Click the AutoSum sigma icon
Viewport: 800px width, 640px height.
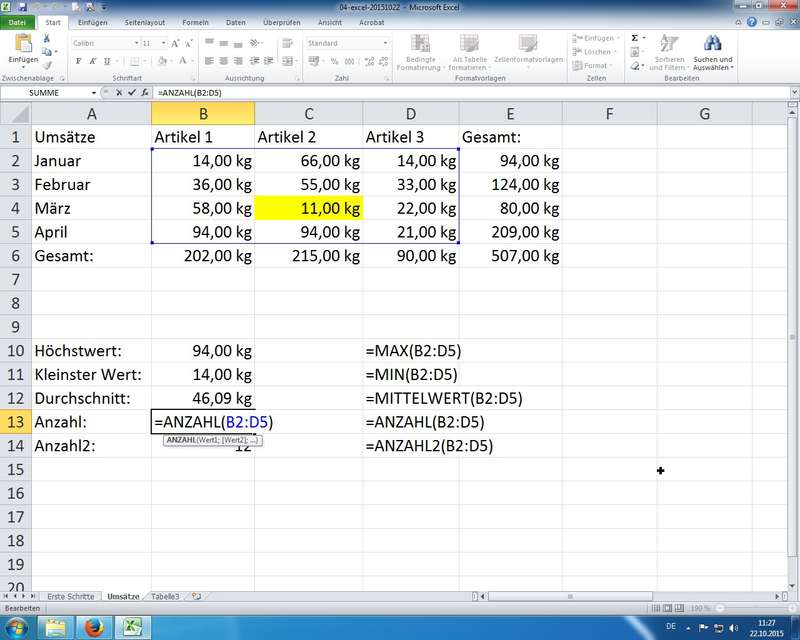point(634,38)
